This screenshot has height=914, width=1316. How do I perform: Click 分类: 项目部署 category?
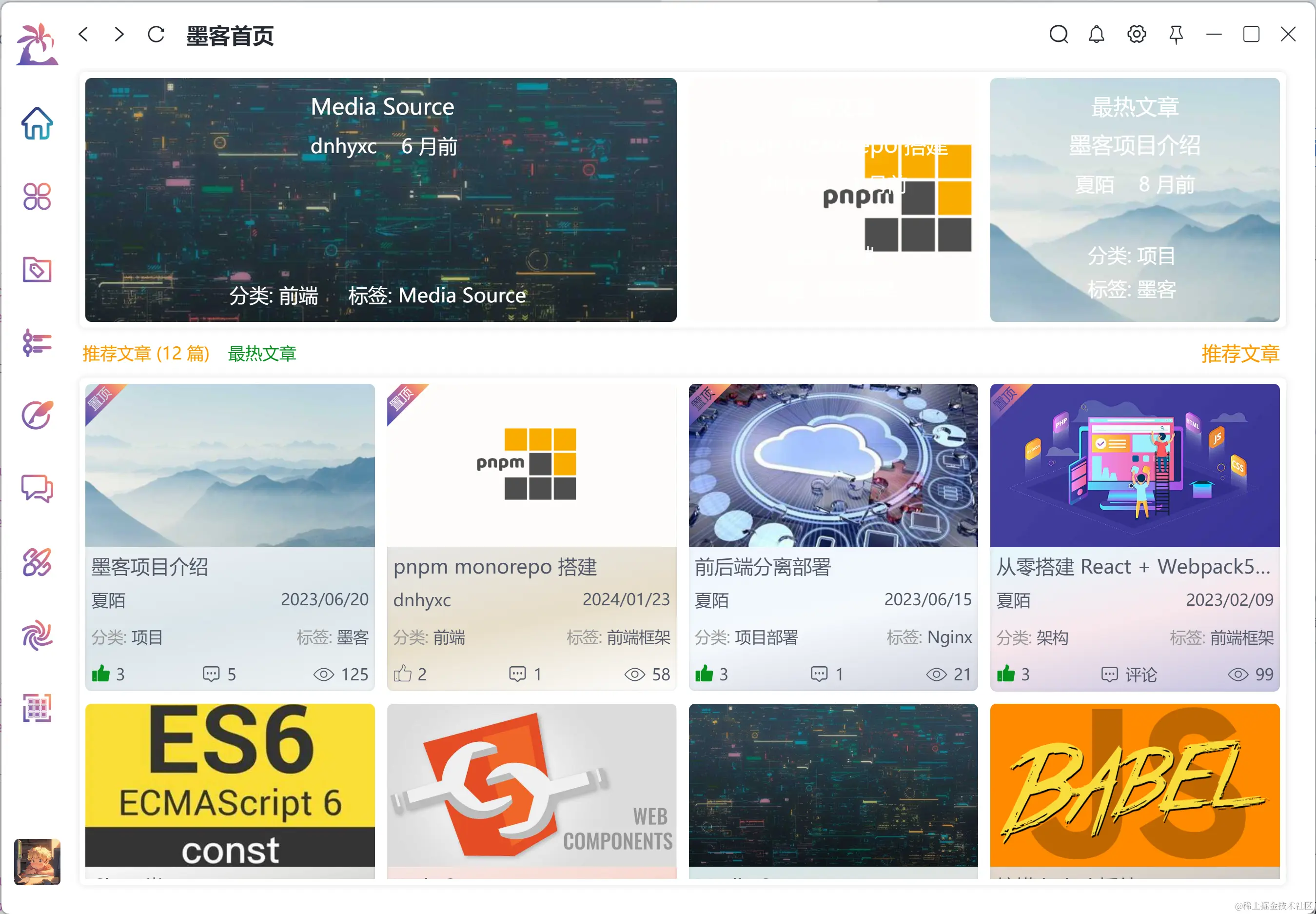pos(746,637)
